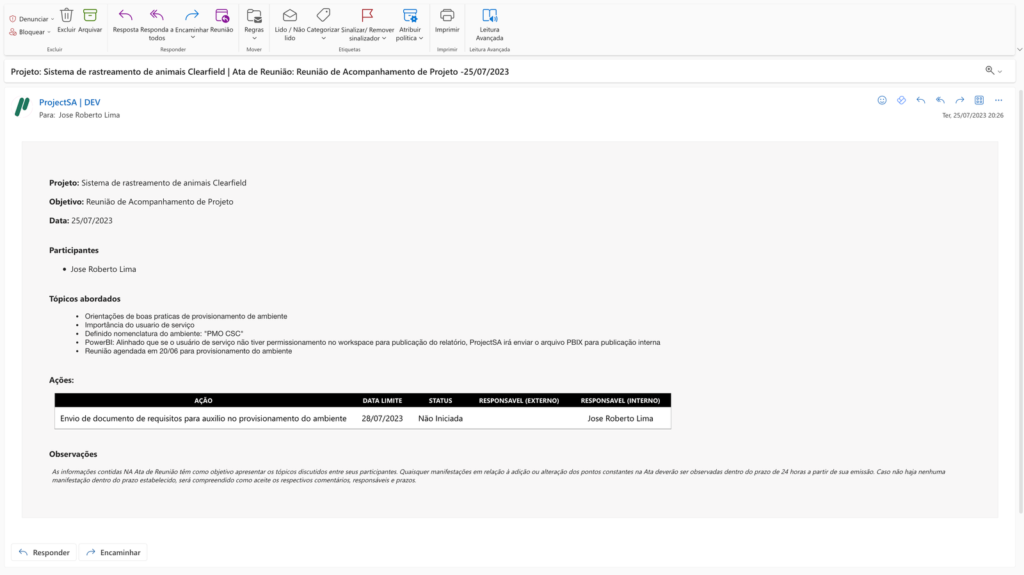1024x575 pixels.
Task: Open more actions ellipsis menu
Action: point(998,100)
